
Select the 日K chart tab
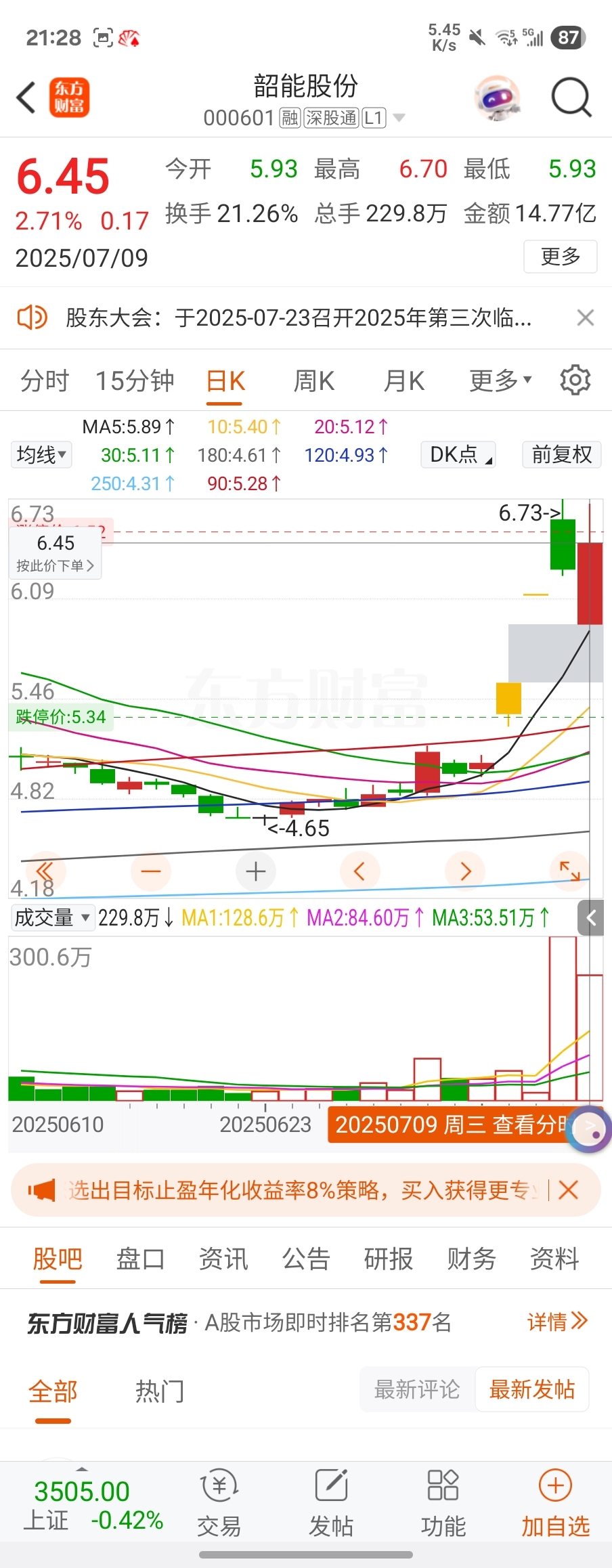[226, 380]
